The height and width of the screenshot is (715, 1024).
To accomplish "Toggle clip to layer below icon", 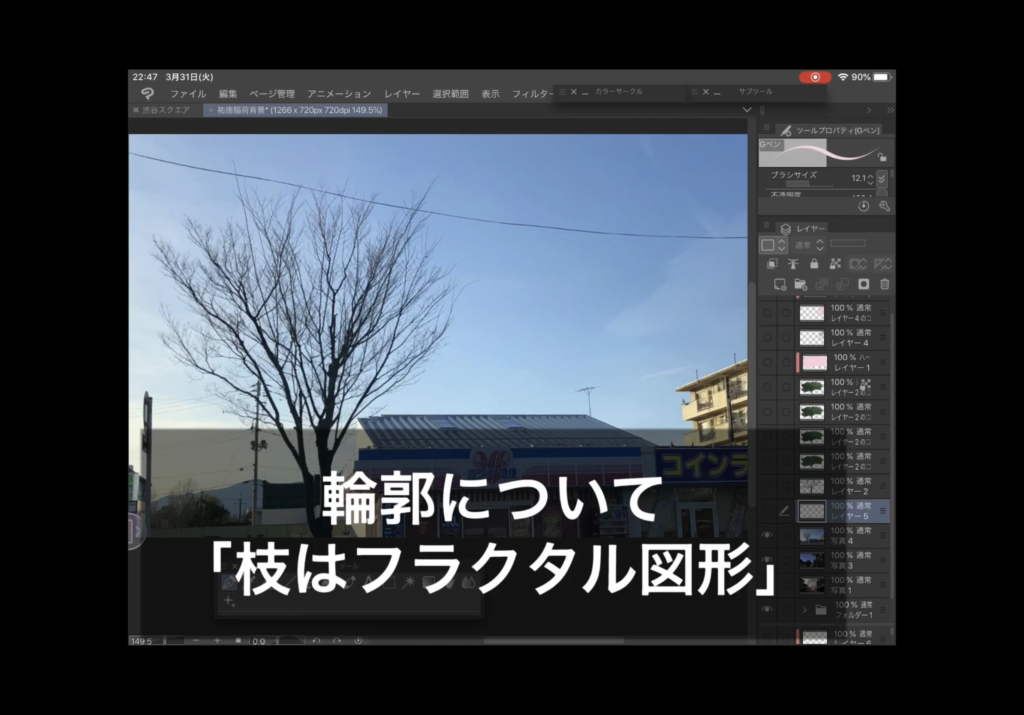I will (772, 264).
